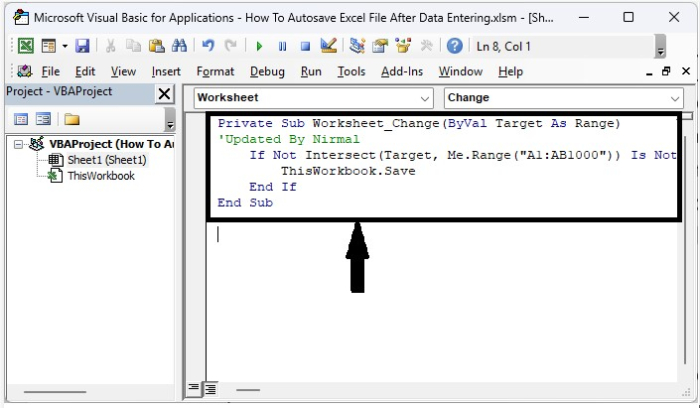Screen dimensions: 700x408
Task: Open Visual Basic Help question mark
Action: (454, 46)
